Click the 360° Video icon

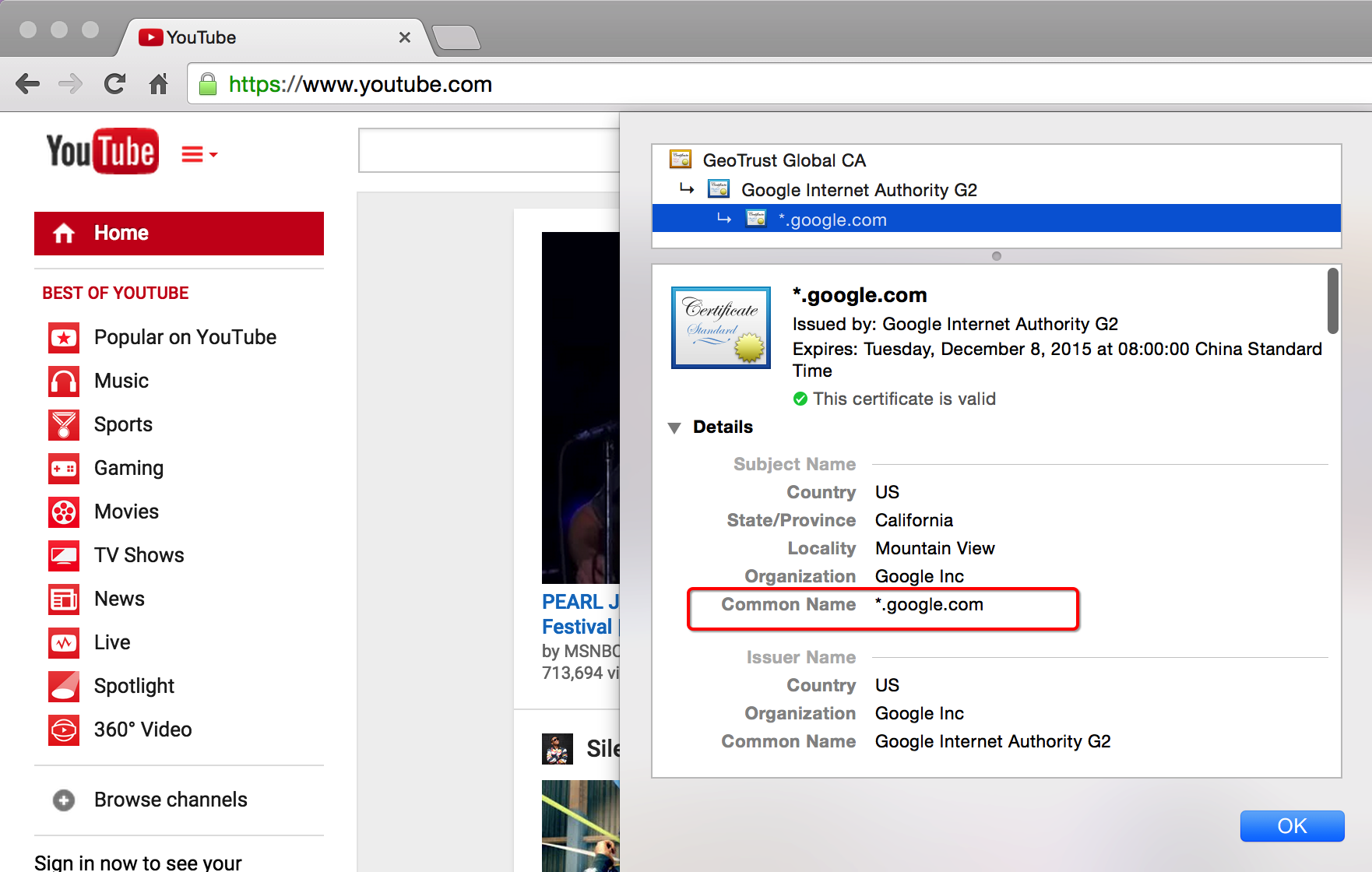tap(64, 730)
